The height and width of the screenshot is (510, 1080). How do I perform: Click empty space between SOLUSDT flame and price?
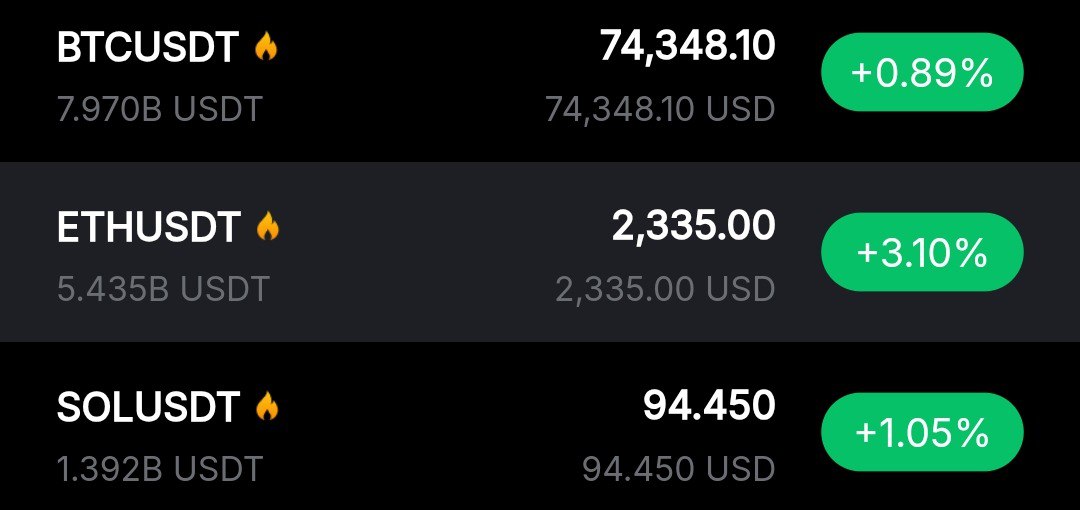pos(450,407)
